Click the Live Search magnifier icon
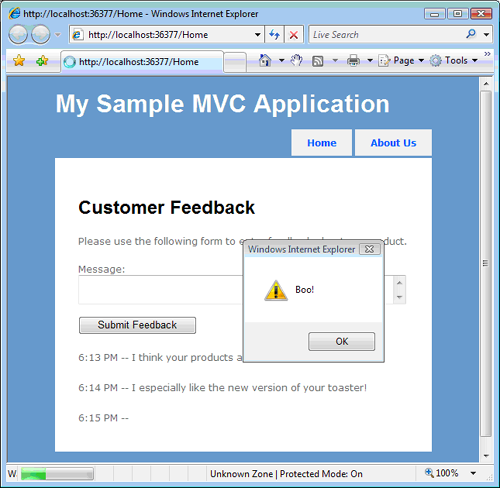Viewport: 500px width, 488px height. click(x=471, y=34)
